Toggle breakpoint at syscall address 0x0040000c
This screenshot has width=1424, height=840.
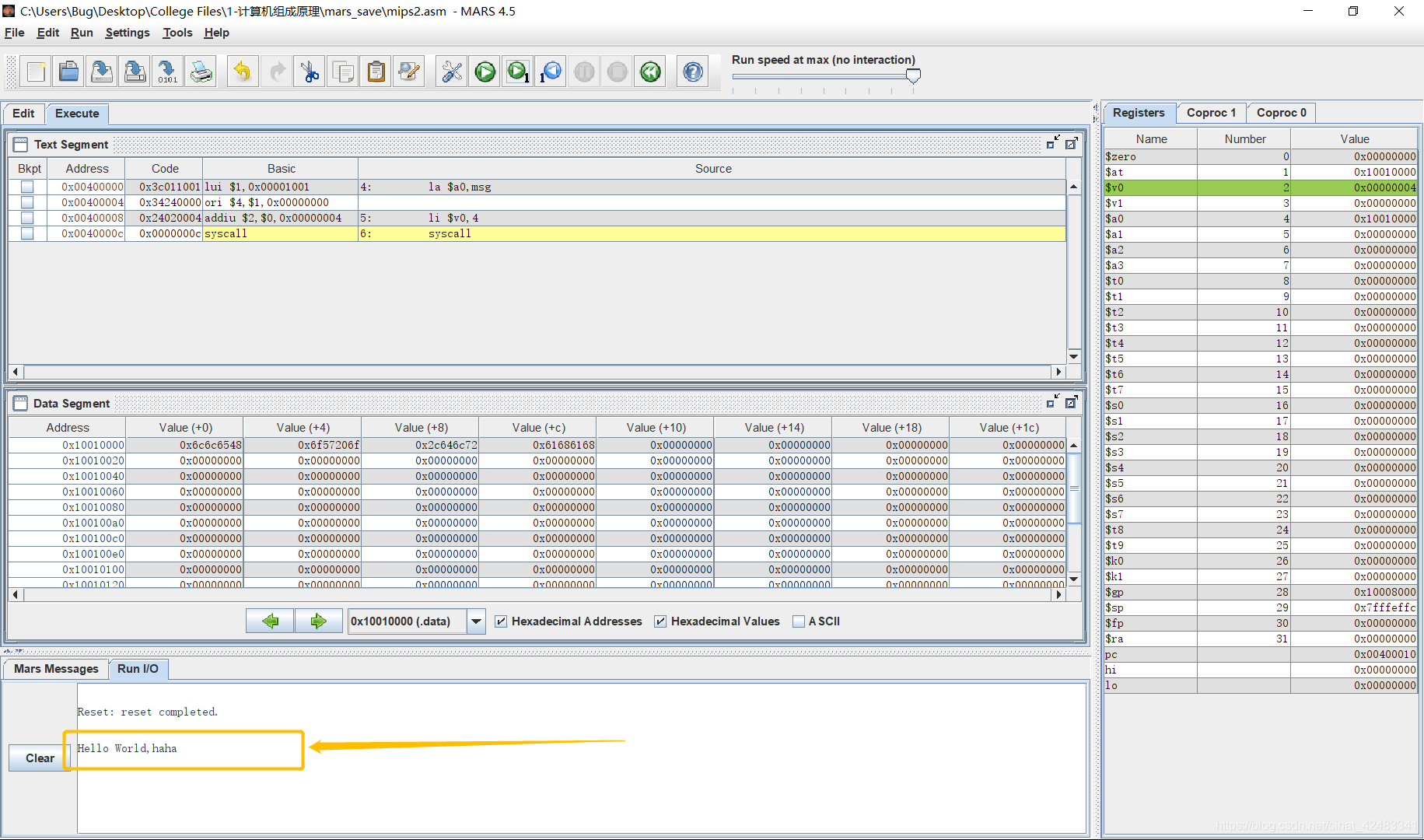point(27,233)
